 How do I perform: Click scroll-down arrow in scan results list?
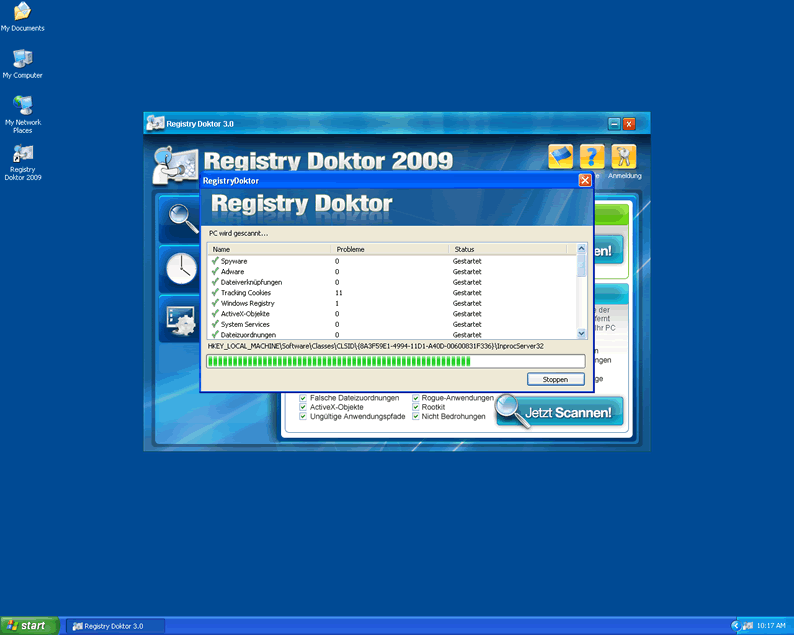tap(582, 333)
